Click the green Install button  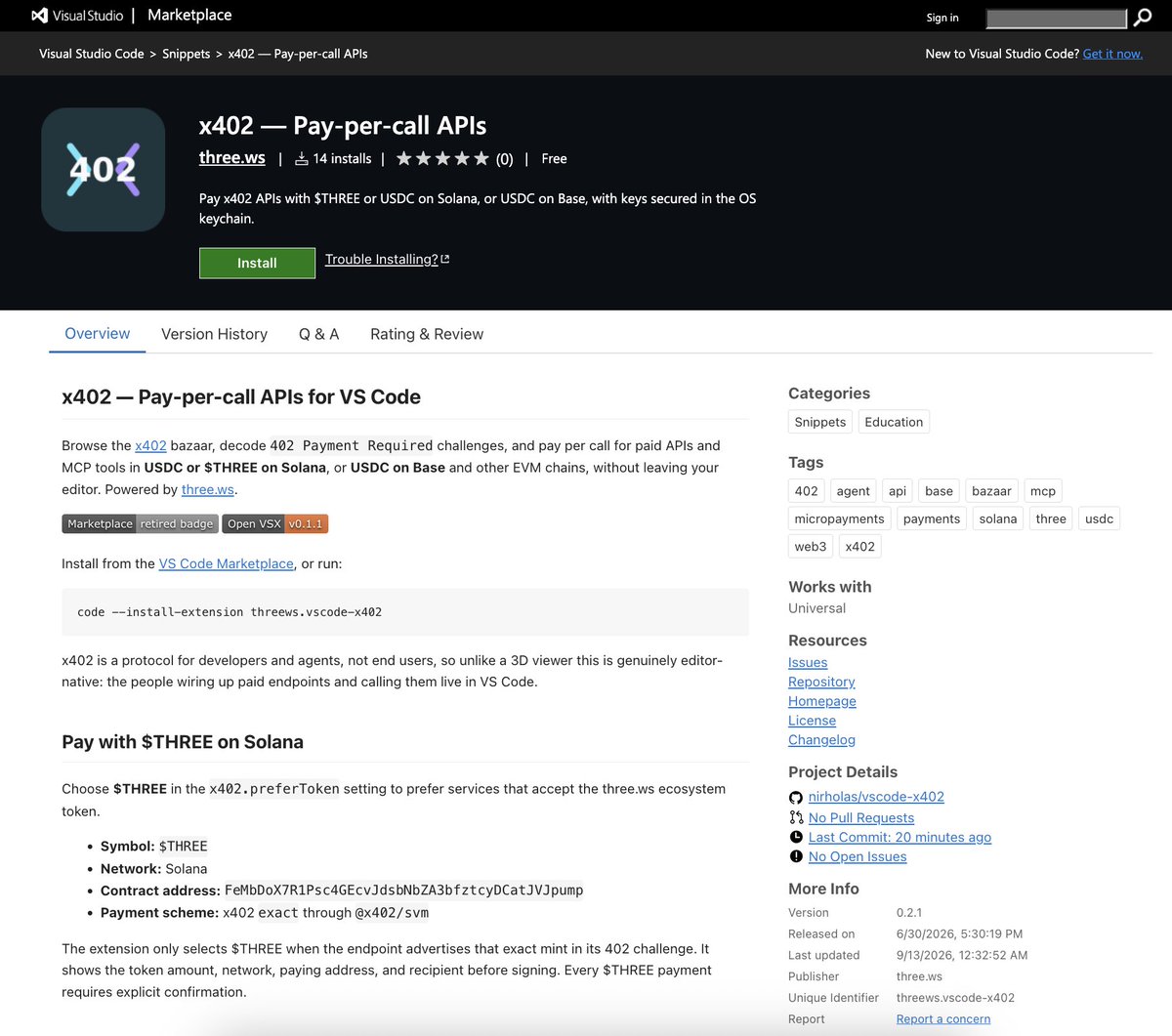[x=257, y=263]
